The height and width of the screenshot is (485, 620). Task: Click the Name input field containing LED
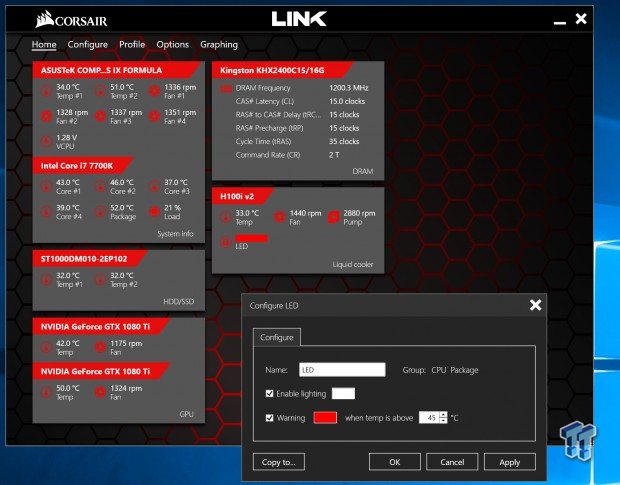(342, 370)
